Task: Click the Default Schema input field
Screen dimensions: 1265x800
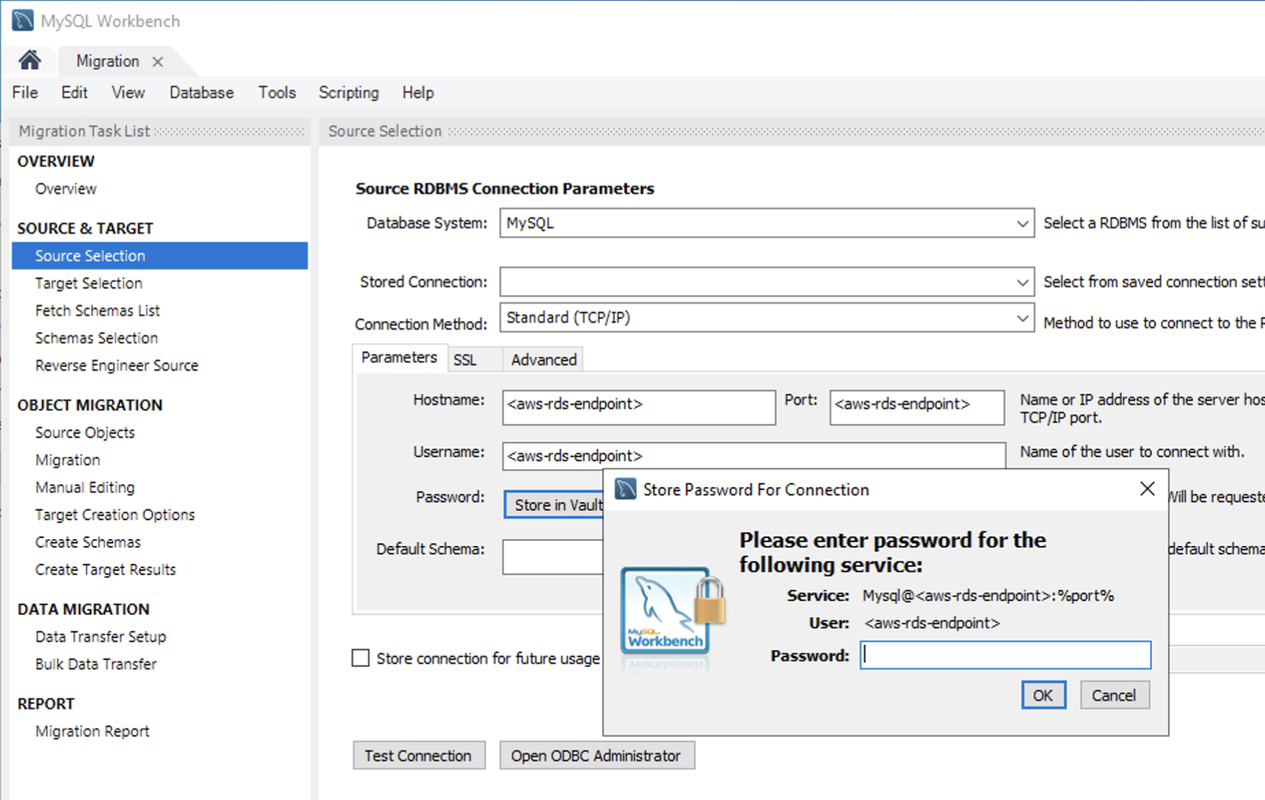Action: point(553,557)
